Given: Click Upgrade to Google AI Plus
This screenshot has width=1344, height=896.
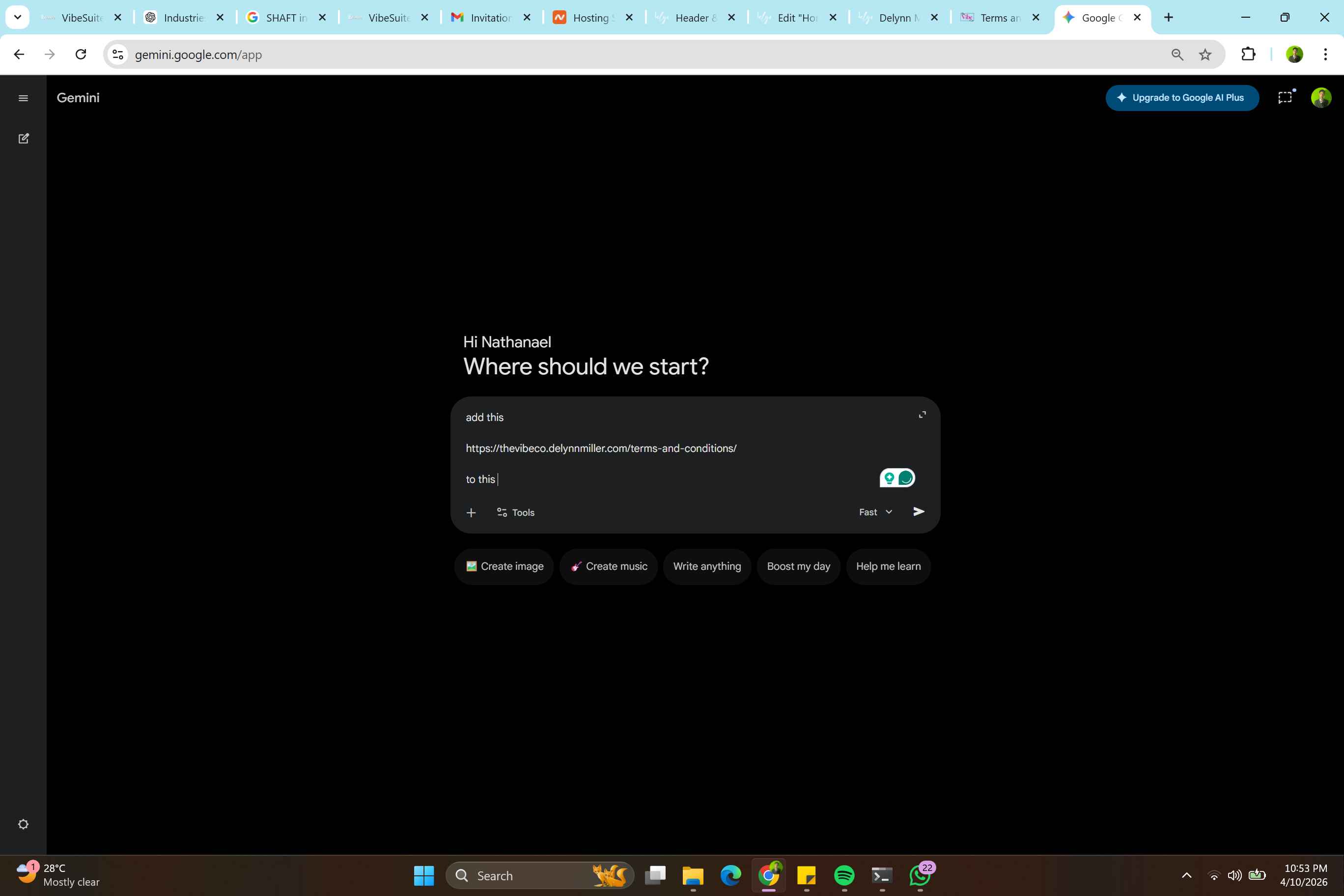Looking at the screenshot, I should [1182, 98].
